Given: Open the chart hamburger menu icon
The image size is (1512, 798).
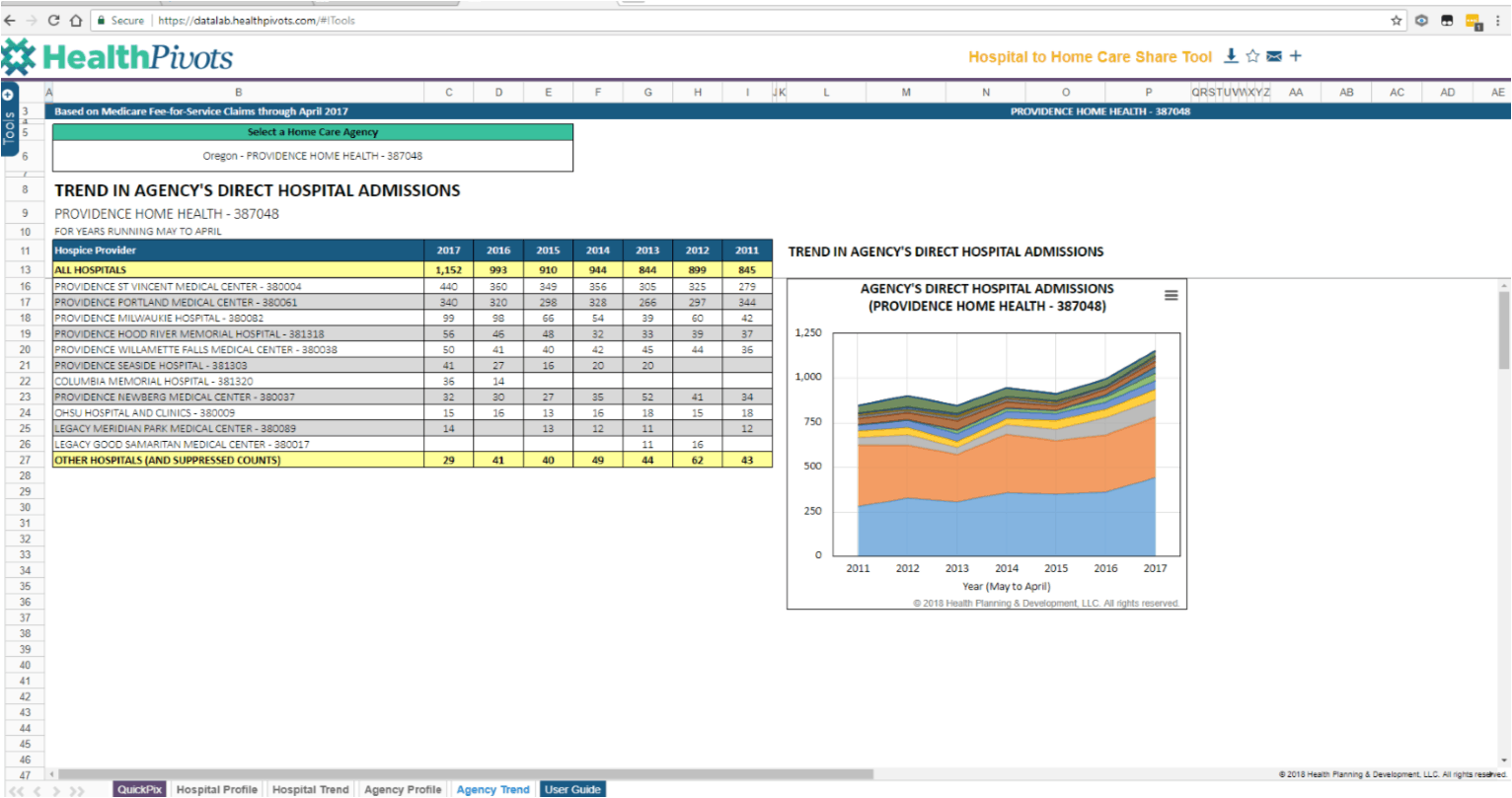Looking at the screenshot, I should coord(1171,295).
